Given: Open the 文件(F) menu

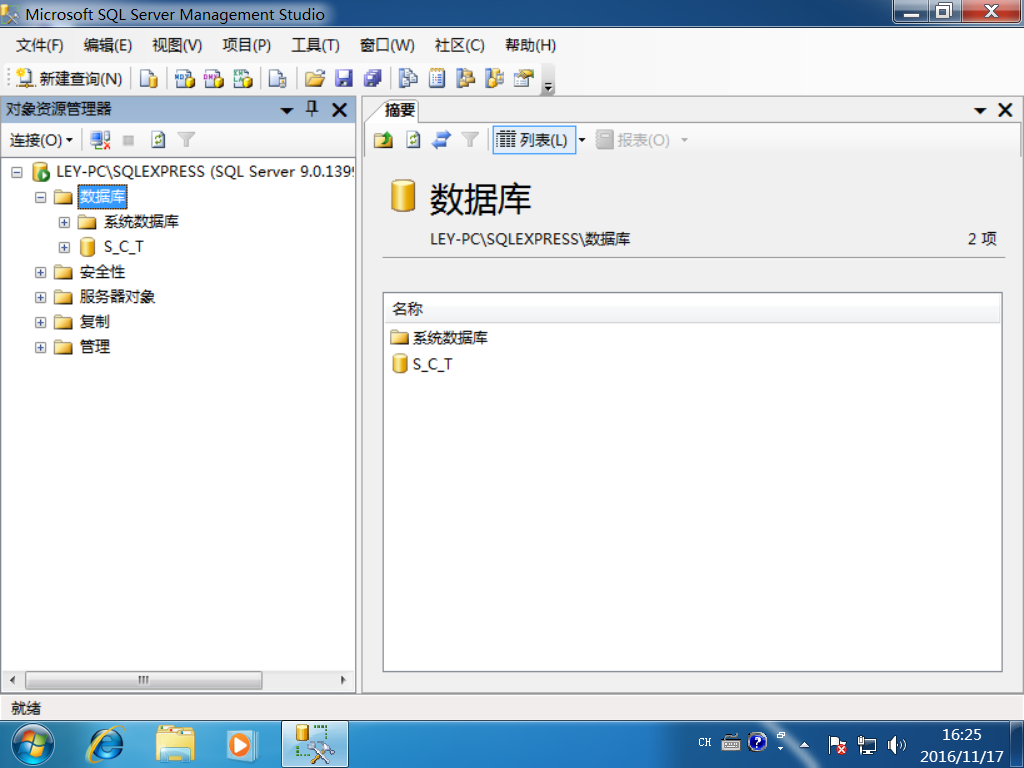Looking at the screenshot, I should click(x=40, y=45).
